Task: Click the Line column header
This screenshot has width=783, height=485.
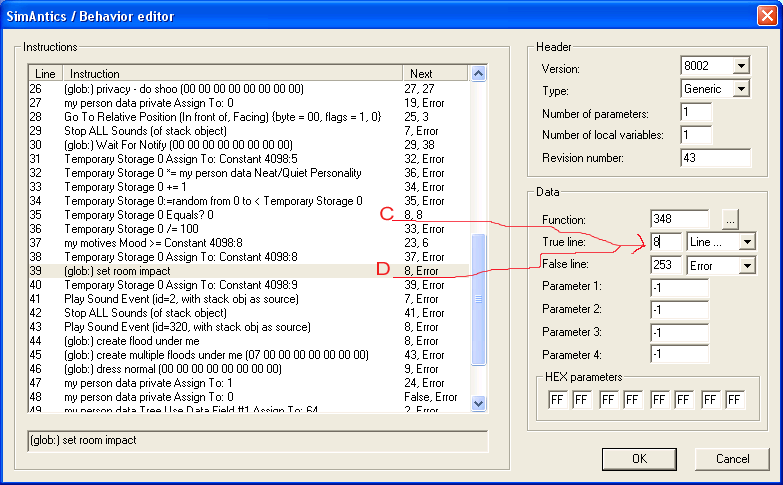Action: [x=45, y=74]
